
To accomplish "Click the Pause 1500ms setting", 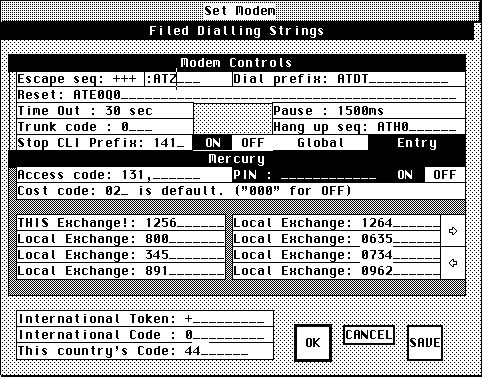I will pyautogui.click(x=369, y=111).
